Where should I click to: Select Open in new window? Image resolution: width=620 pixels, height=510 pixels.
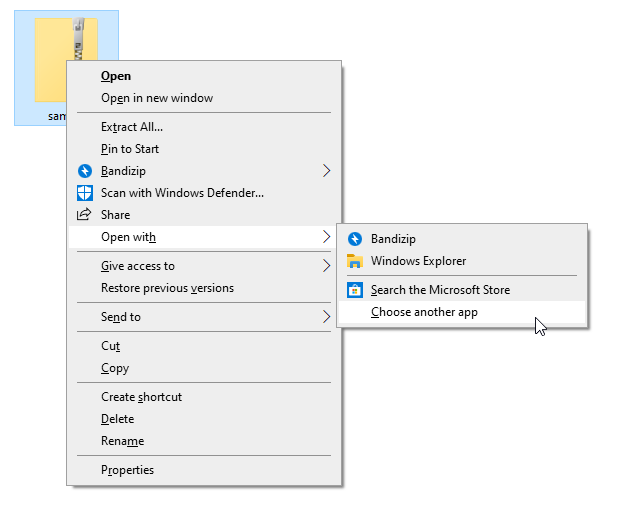click(x=157, y=98)
